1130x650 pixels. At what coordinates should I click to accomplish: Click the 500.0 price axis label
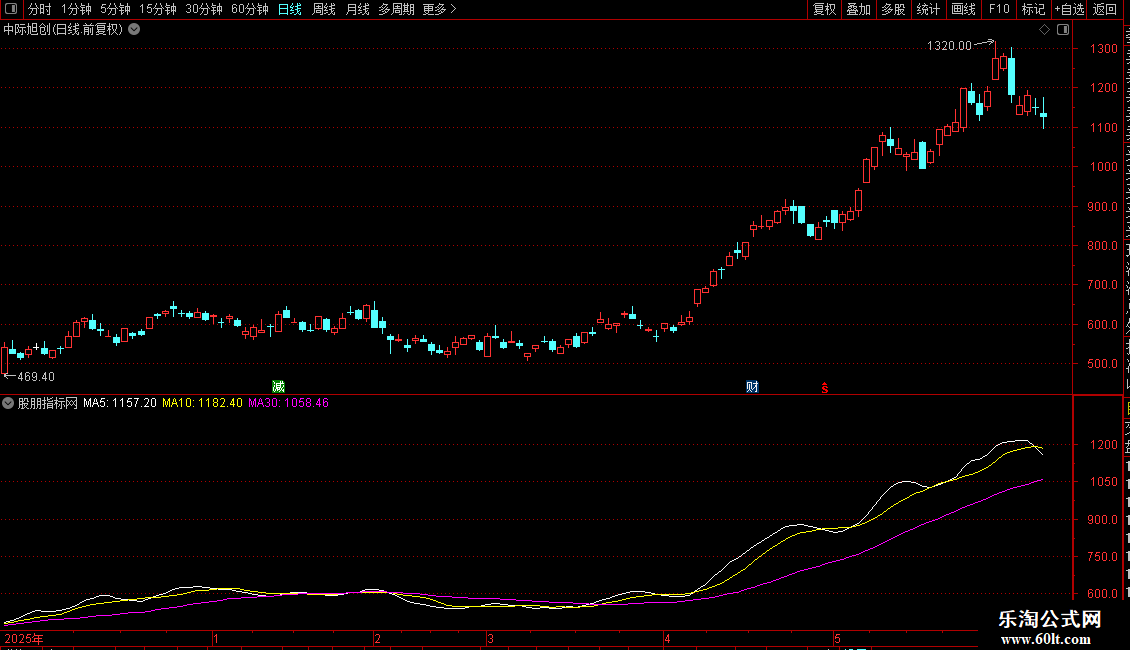(1103, 364)
